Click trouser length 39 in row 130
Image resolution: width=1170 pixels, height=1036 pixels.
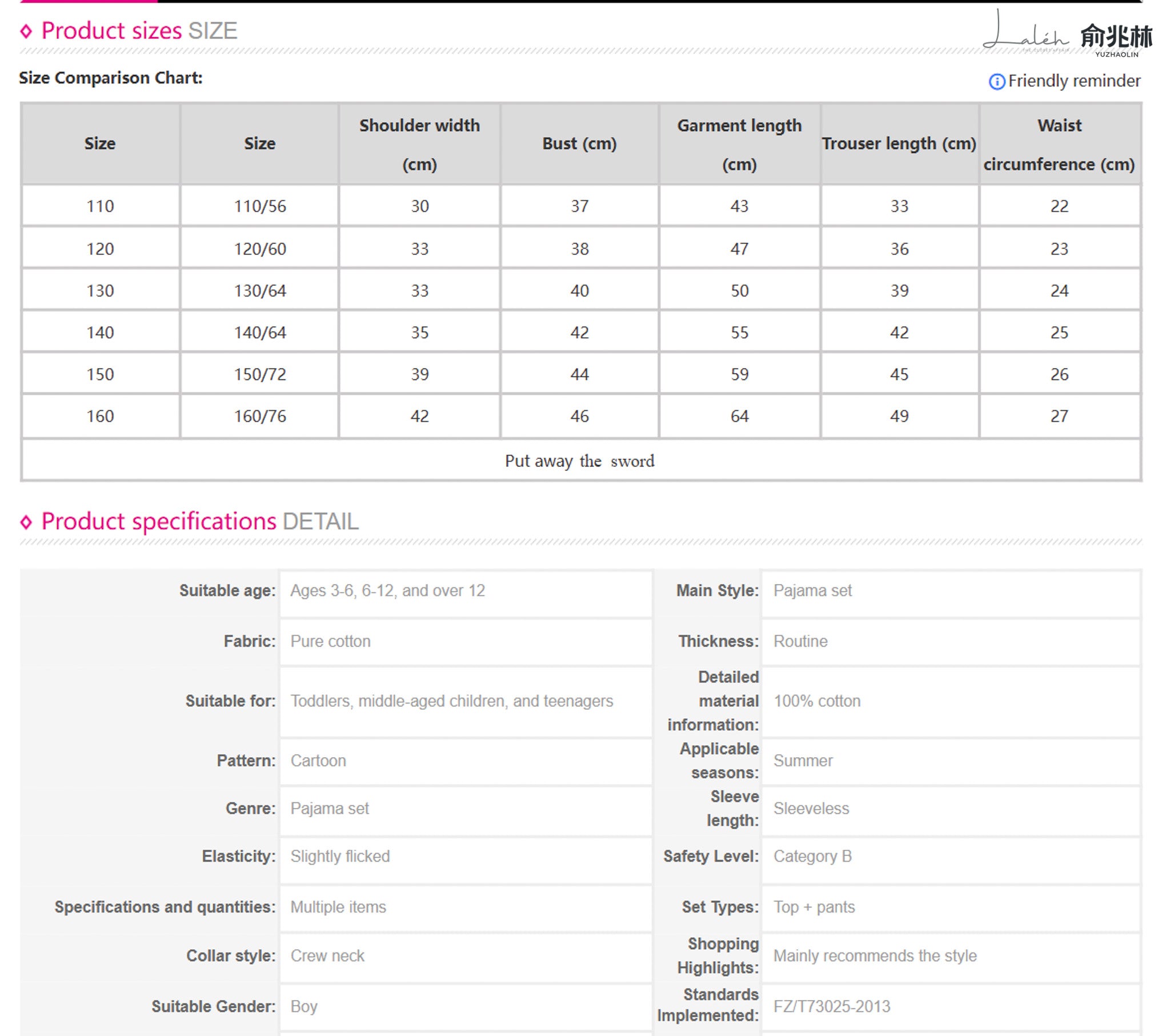tap(899, 290)
